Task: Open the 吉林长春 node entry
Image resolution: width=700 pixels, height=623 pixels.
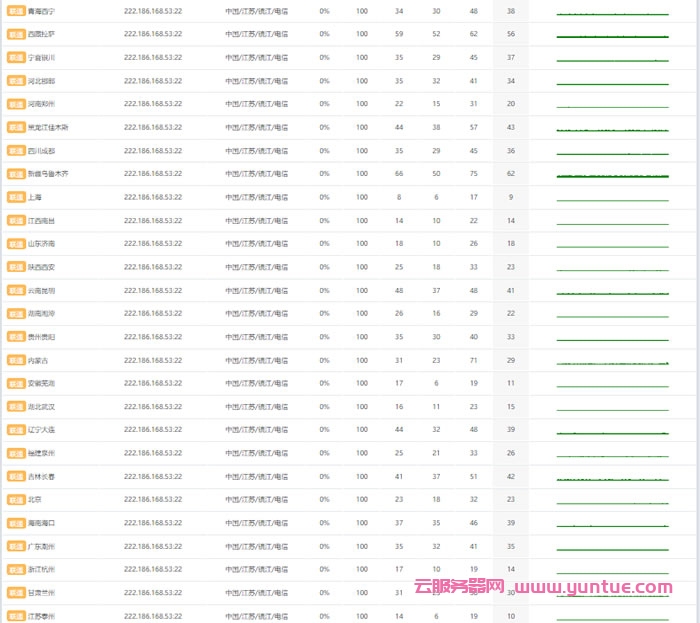Action: point(42,476)
